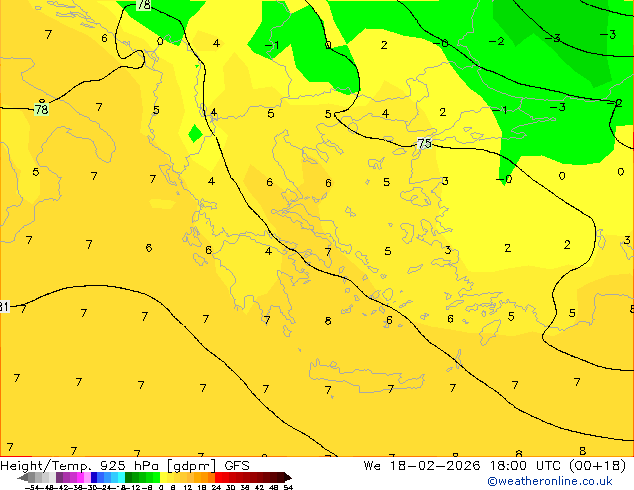634x490 pixels.
Task: Click the 'We' weekday abbreviation
Action: [x=372, y=466]
